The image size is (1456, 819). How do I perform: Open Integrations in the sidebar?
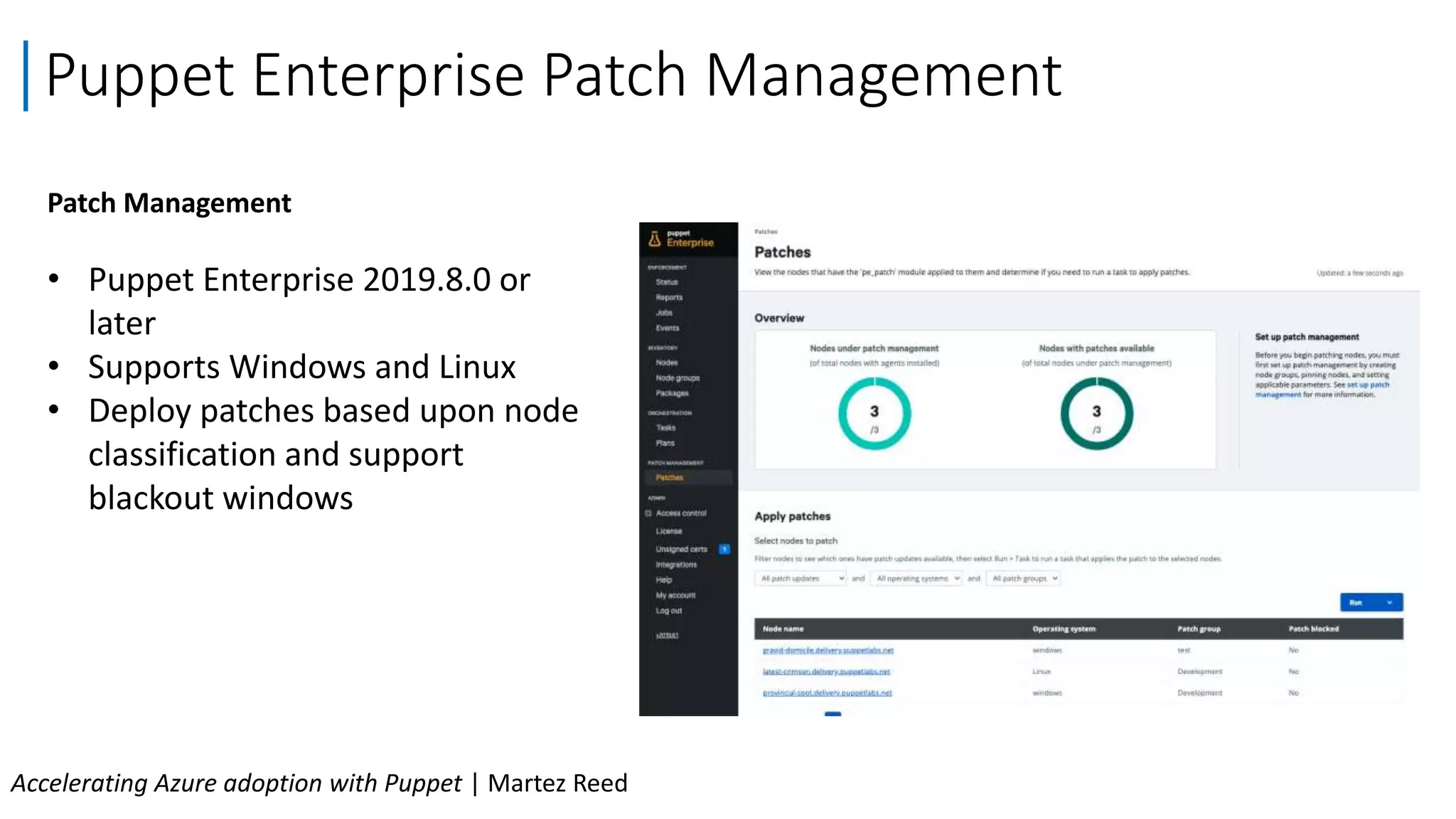click(x=676, y=564)
